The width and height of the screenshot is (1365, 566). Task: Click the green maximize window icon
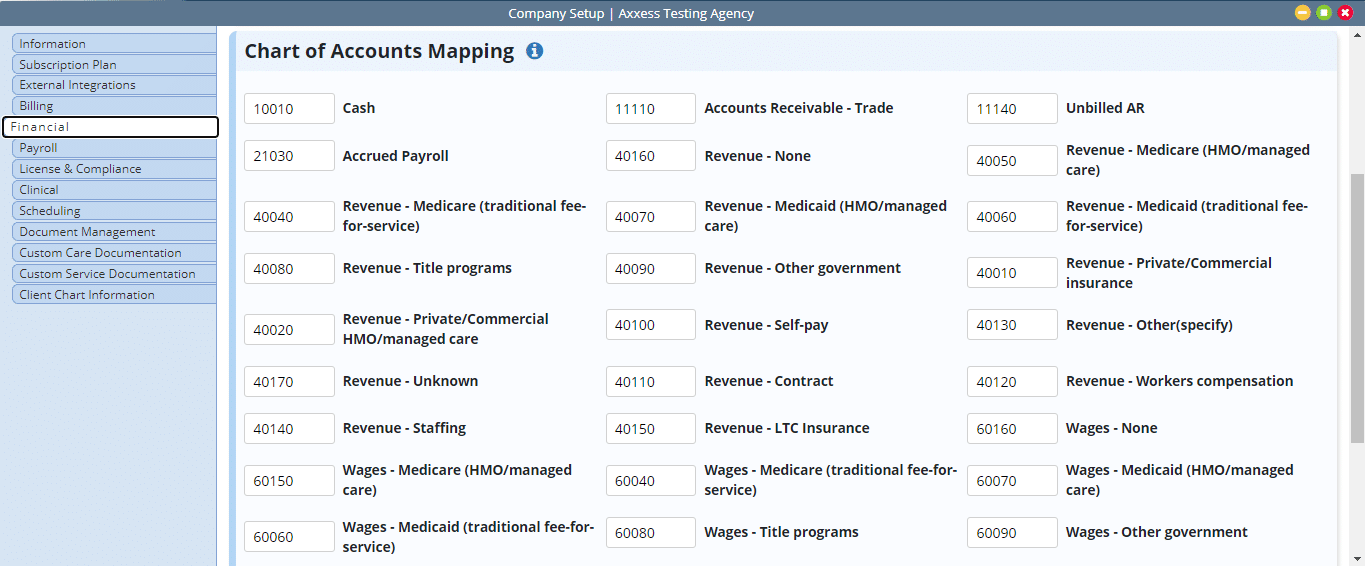[x=1324, y=13]
